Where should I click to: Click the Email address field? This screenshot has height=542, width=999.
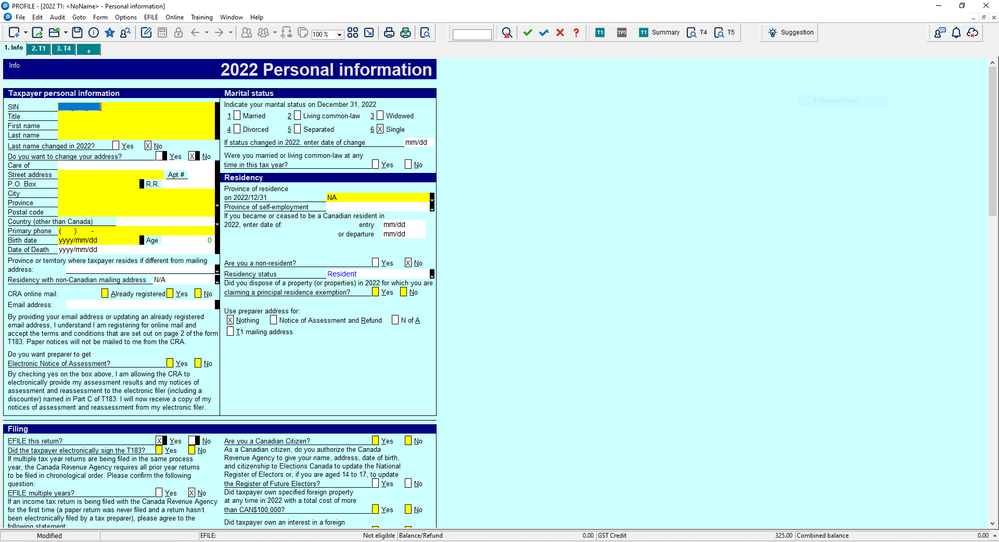140,304
